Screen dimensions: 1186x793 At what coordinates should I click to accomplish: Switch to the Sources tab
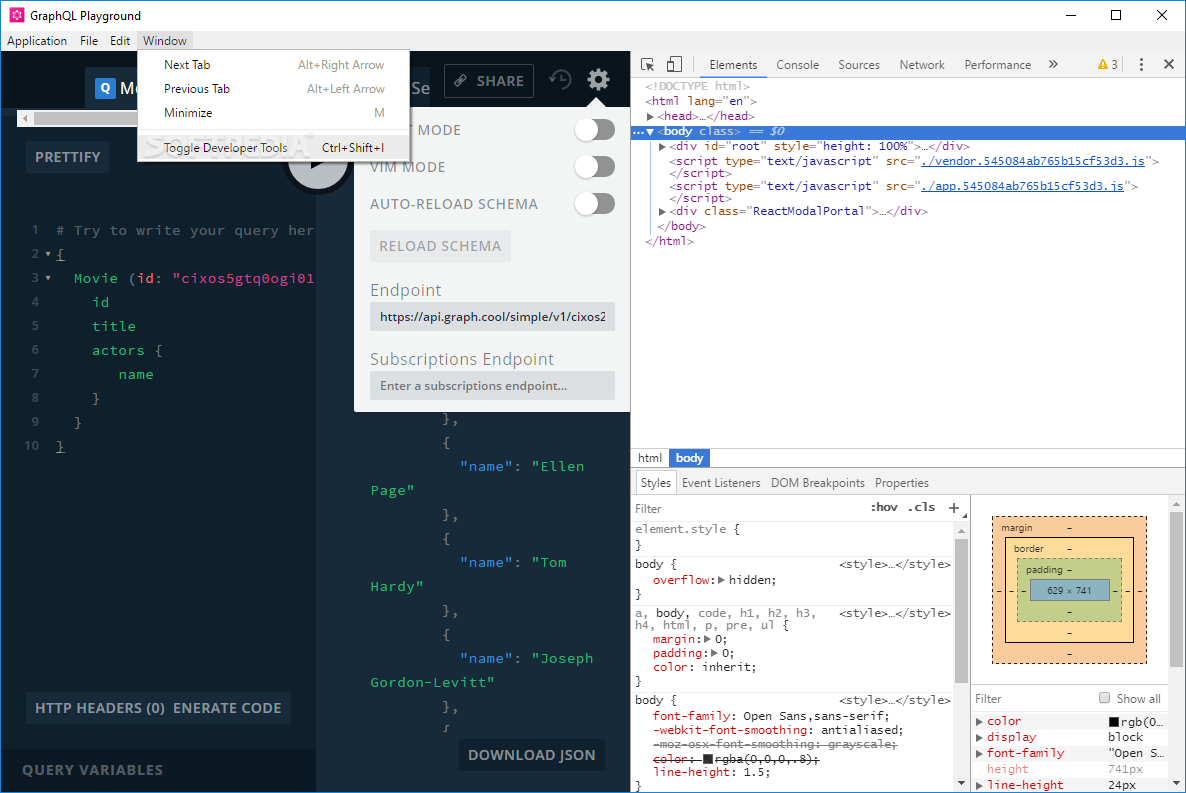click(x=858, y=65)
